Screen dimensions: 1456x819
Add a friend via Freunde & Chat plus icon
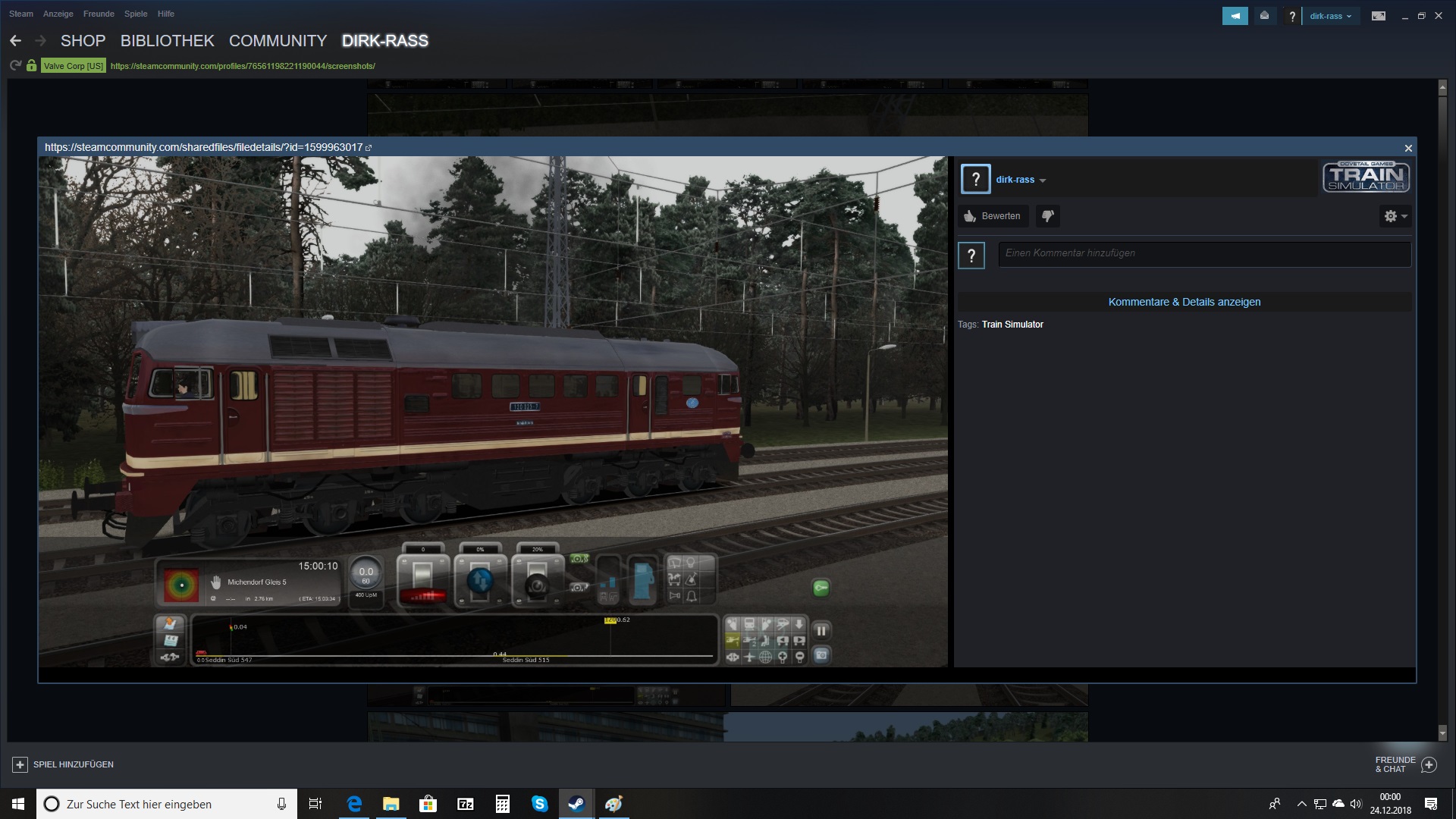1429,764
